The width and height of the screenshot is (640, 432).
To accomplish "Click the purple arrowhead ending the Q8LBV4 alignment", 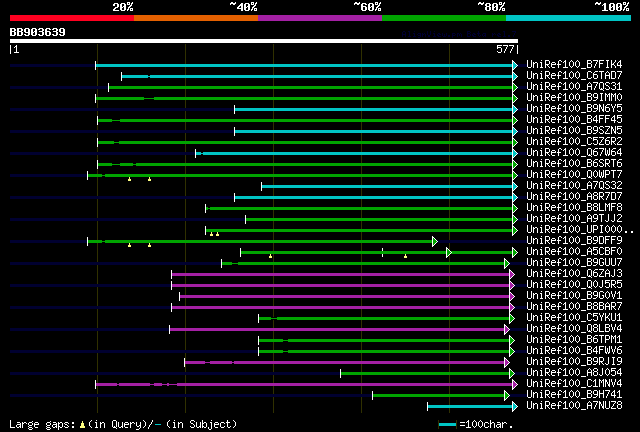I will tap(507, 330).
